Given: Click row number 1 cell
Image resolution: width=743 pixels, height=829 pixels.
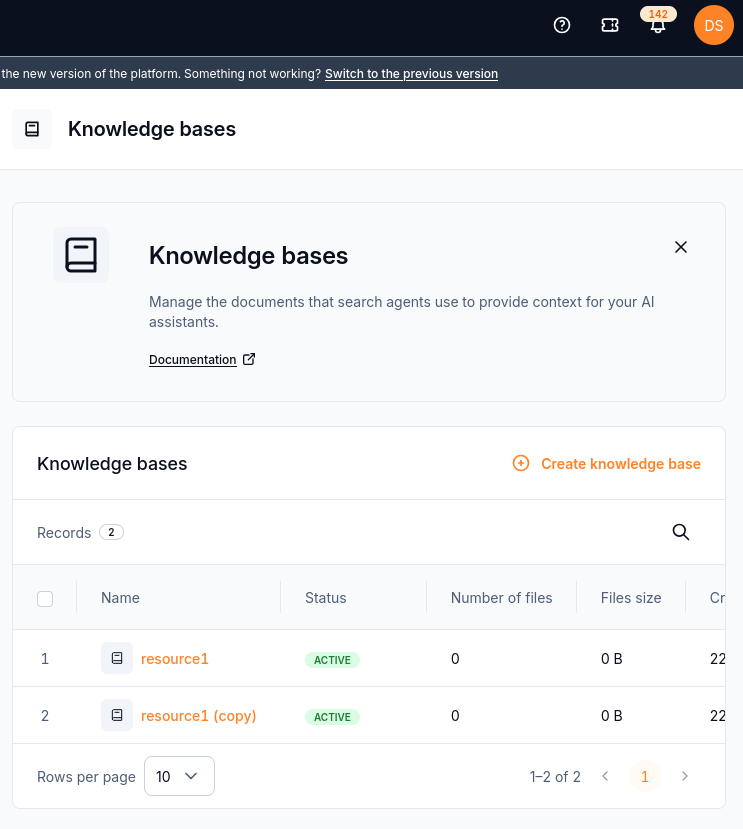Looking at the screenshot, I should (x=45, y=659).
